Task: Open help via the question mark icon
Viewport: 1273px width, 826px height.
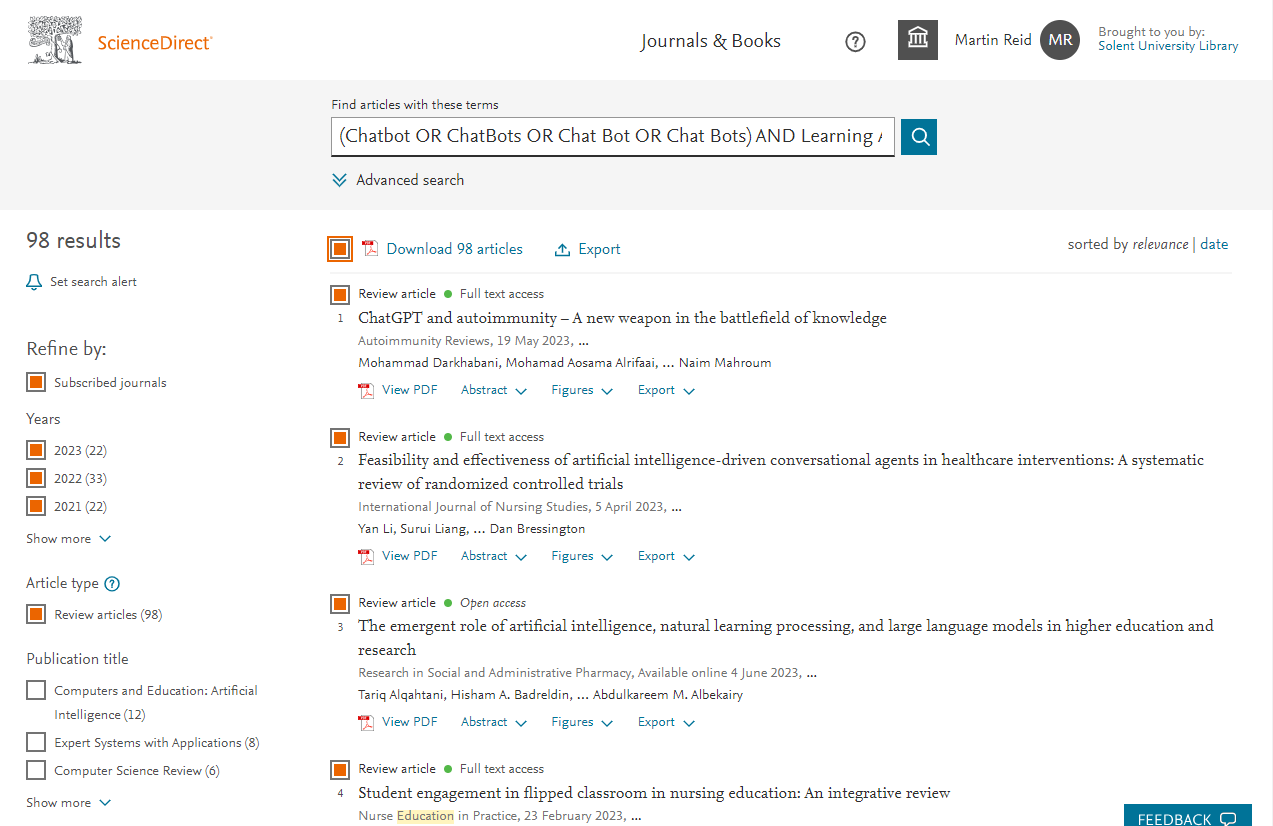Action: [855, 41]
